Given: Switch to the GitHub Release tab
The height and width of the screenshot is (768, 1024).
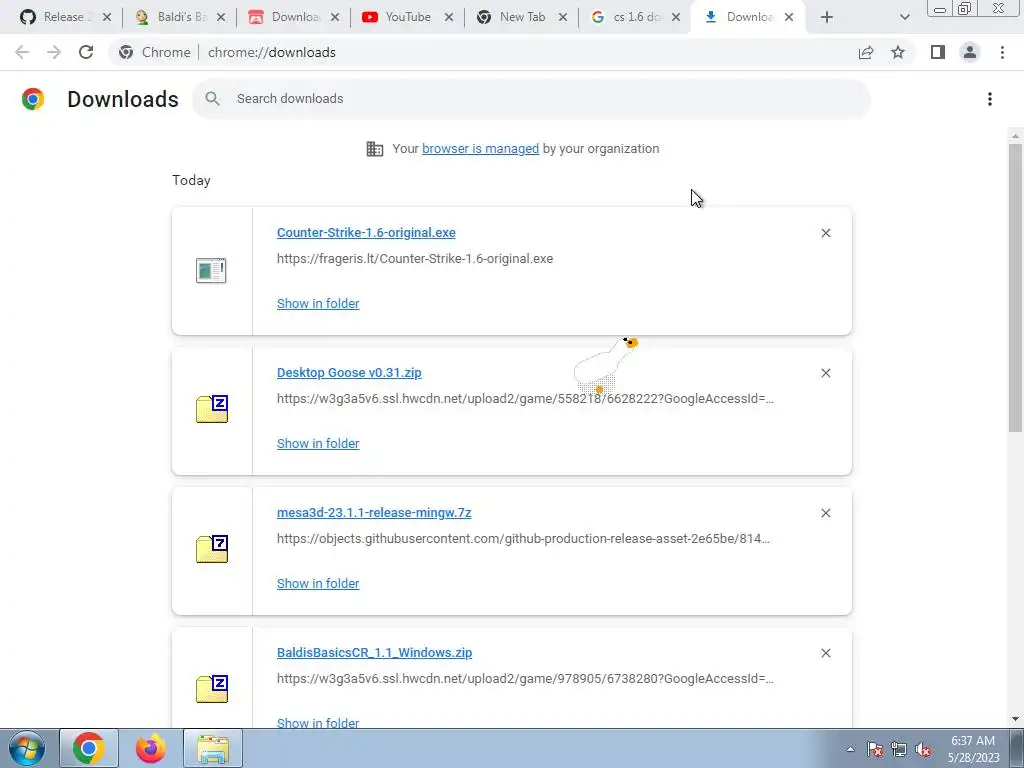Looking at the screenshot, I should (x=56, y=17).
